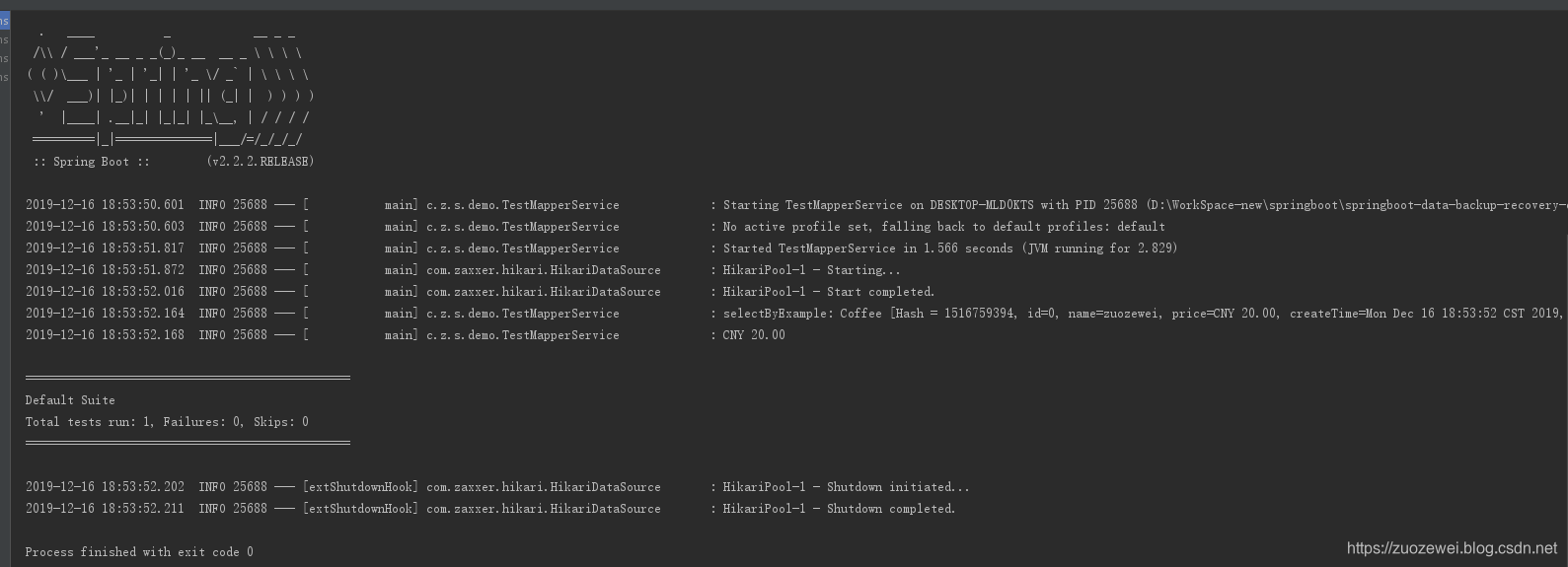Click the 18:53:50.601 timestamp in the log
Image resolution: width=1568 pixels, height=567 pixels.
click(x=105, y=205)
